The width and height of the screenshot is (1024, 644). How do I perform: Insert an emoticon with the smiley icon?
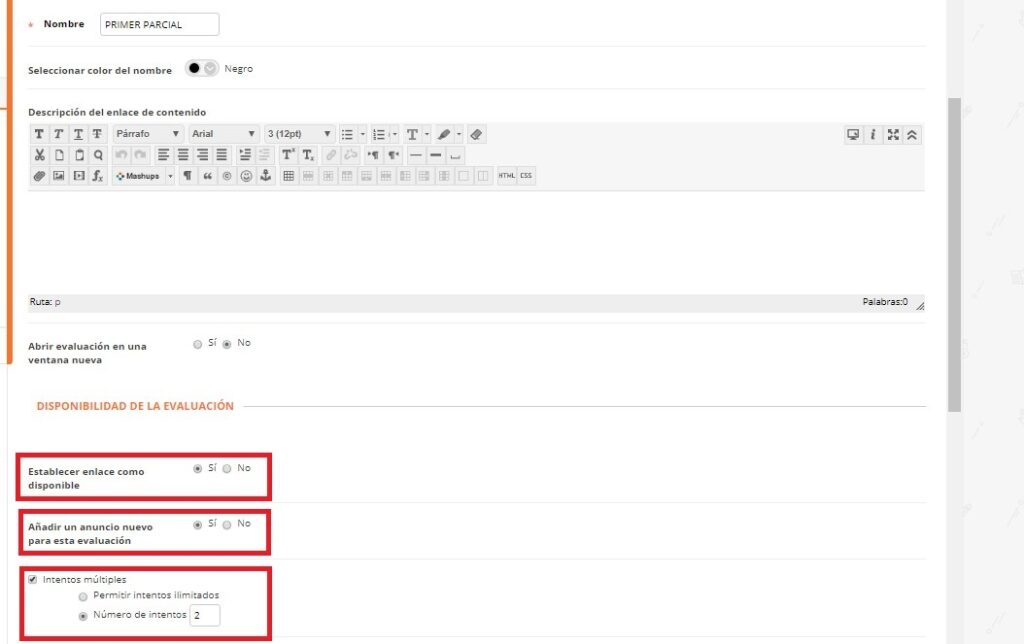coord(246,176)
